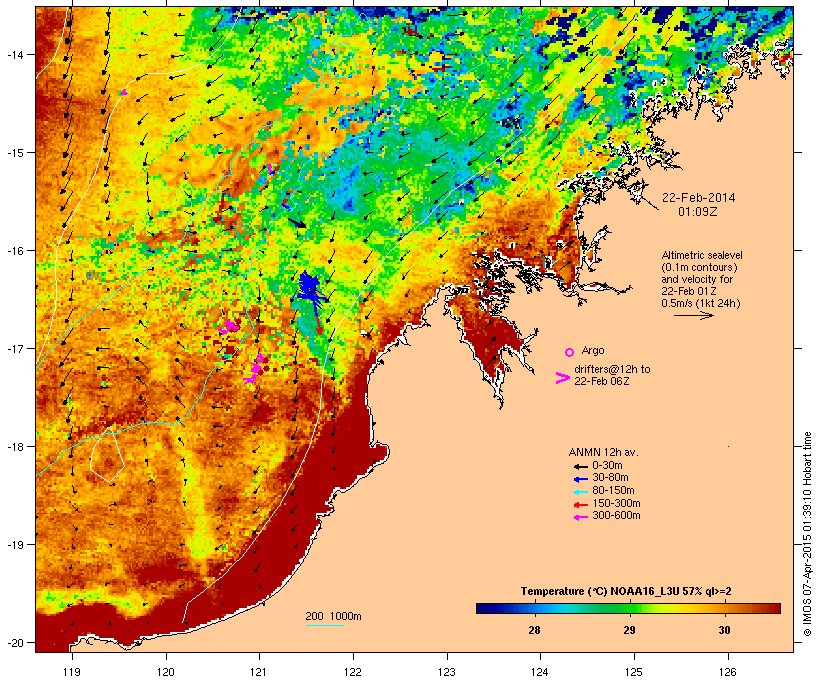
Task: Click the blue 30-80m legend arrow
Action: point(580,479)
